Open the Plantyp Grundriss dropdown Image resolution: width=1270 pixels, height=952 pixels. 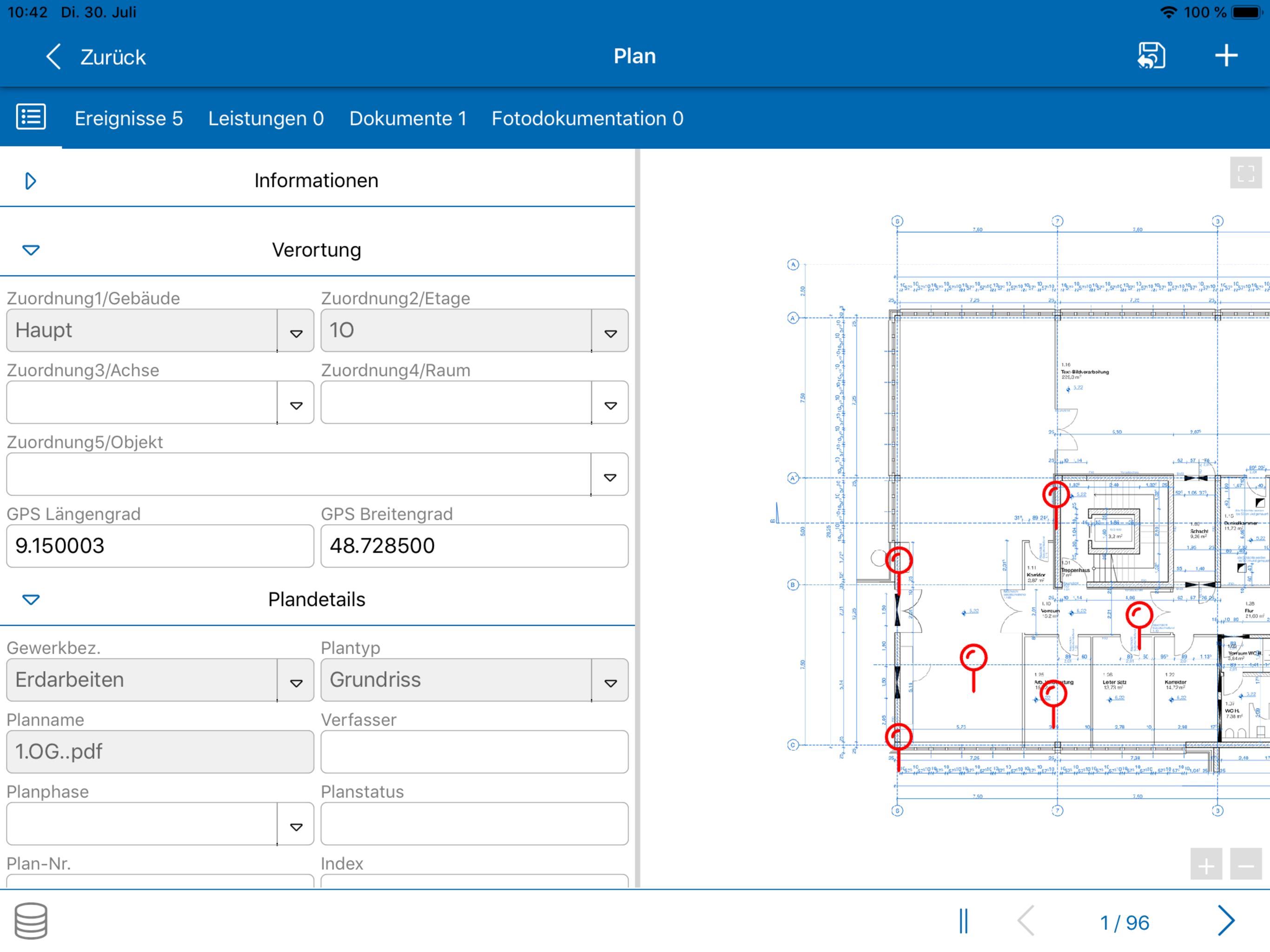[610, 681]
